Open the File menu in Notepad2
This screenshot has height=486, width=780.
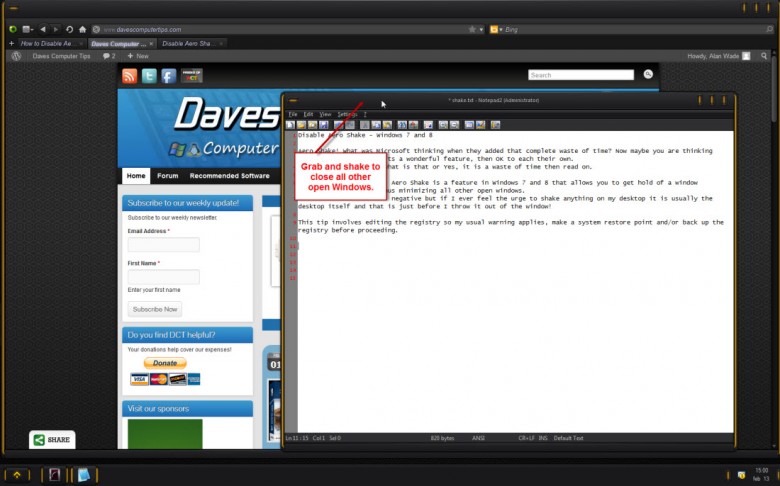click(x=293, y=114)
